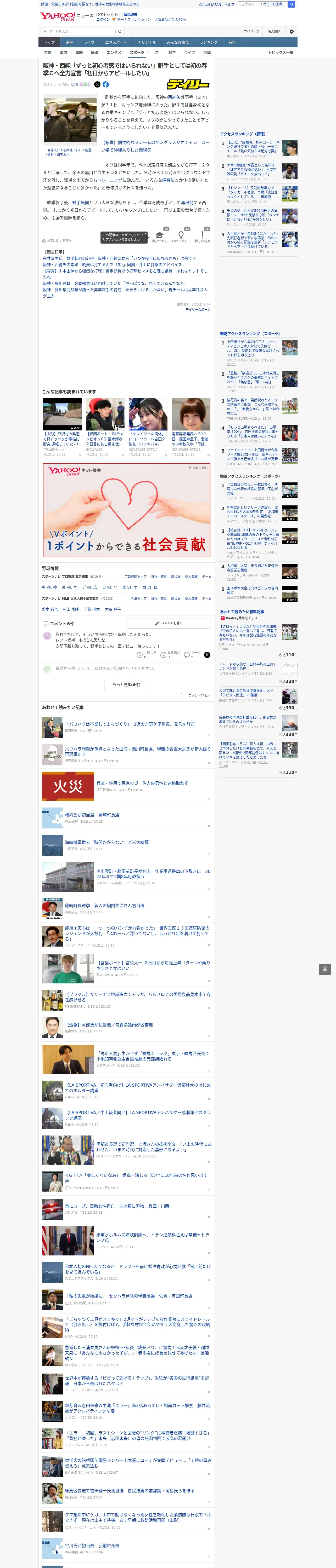Open the 購入履歴 link
The image size is (336, 1568).
(274, 32)
